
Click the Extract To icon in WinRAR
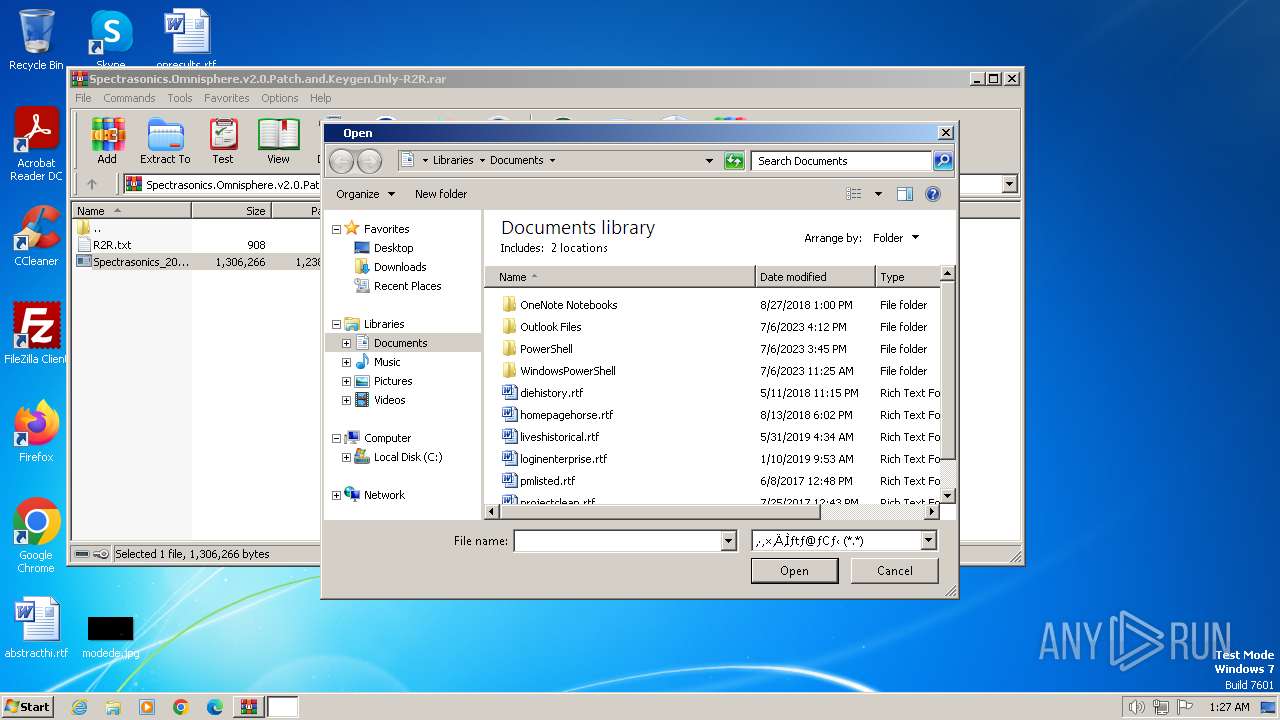pos(165,141)
